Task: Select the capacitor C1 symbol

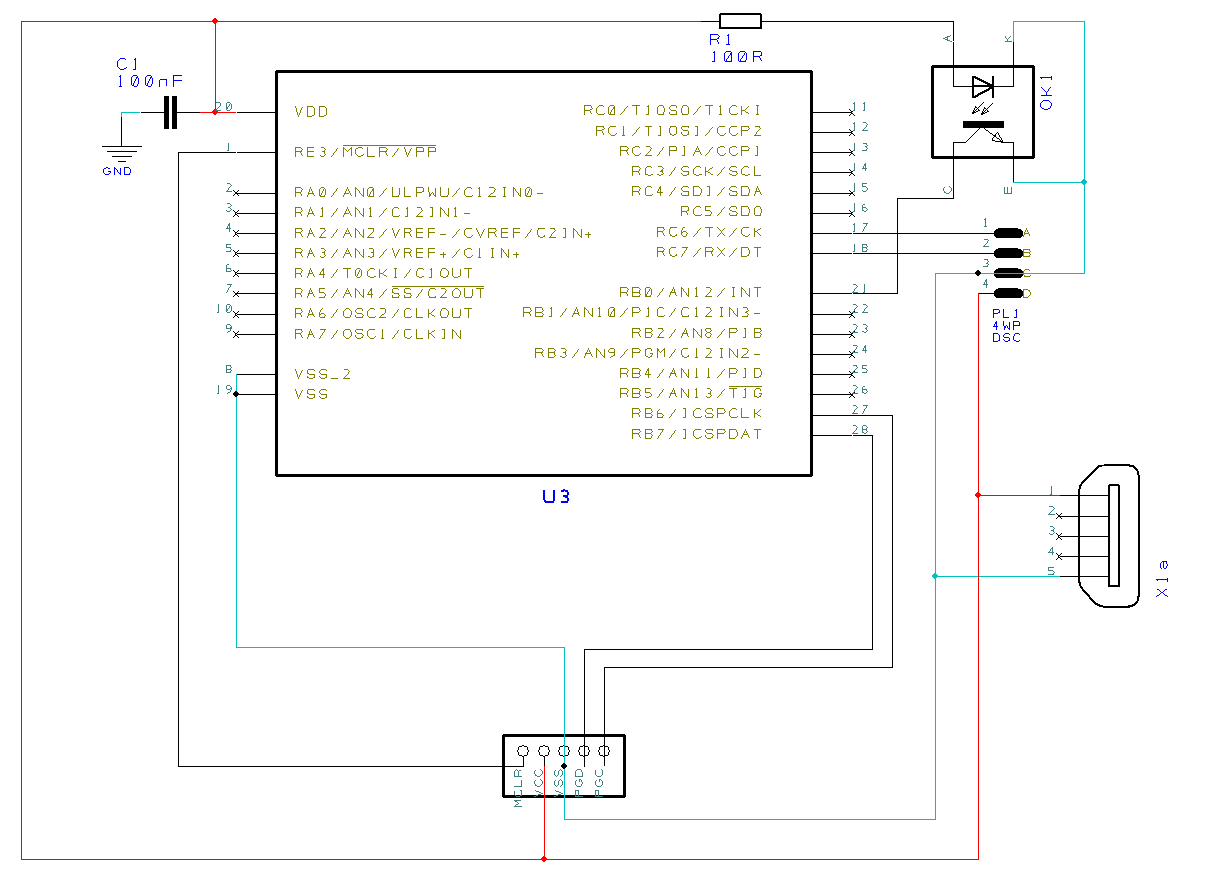Action: click(168, 113)
